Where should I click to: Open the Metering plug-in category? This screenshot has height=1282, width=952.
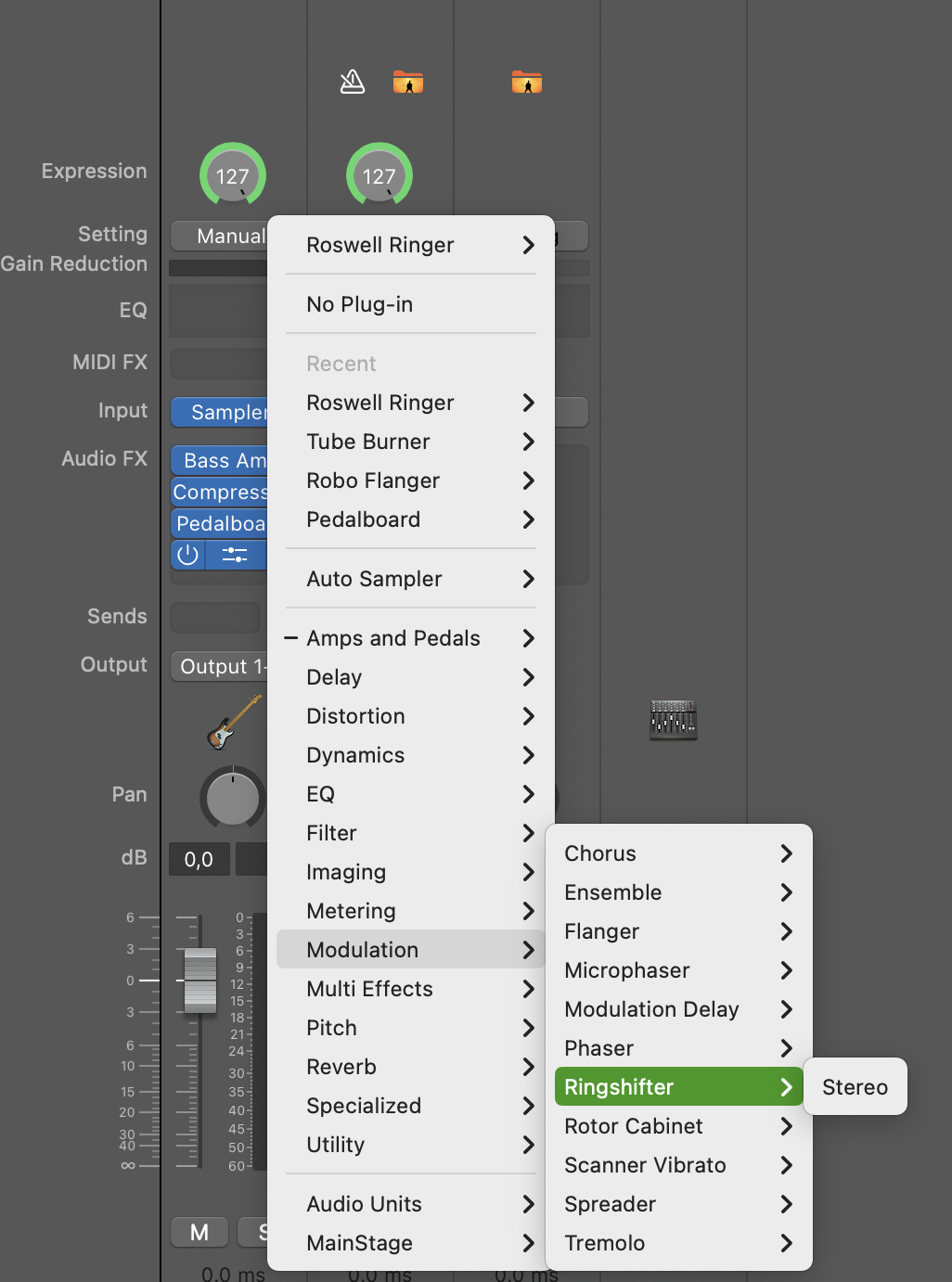point(411,911)
